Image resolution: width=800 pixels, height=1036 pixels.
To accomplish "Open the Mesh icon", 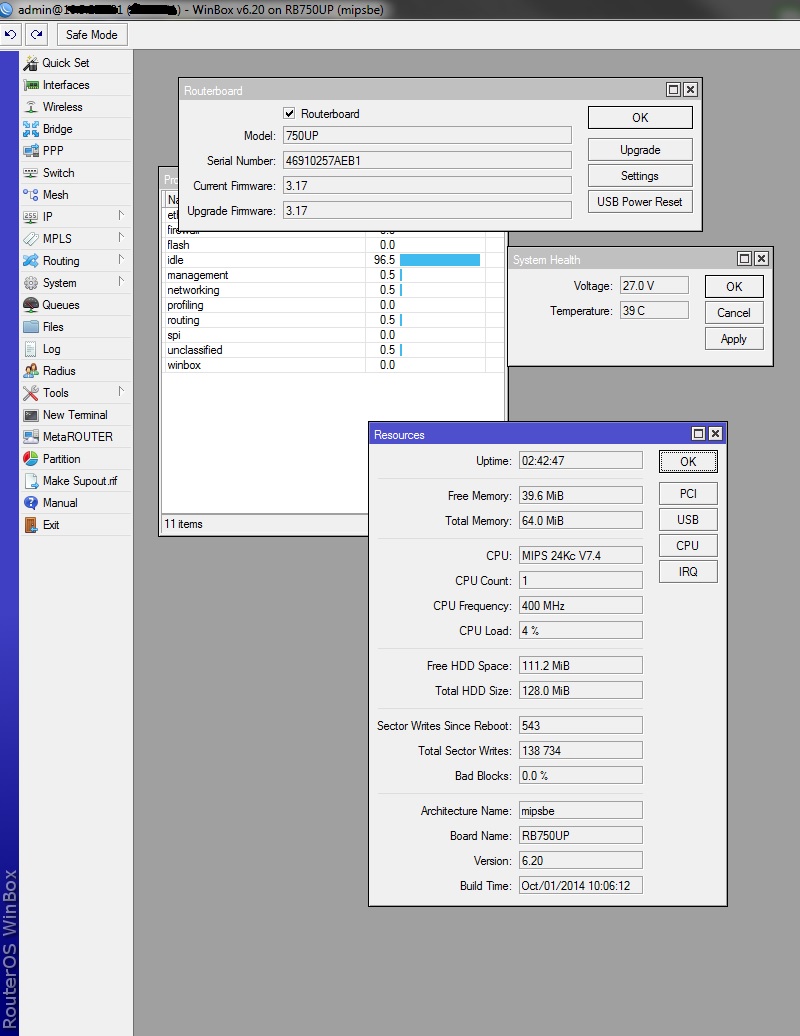I will click(x=31, y=195).
